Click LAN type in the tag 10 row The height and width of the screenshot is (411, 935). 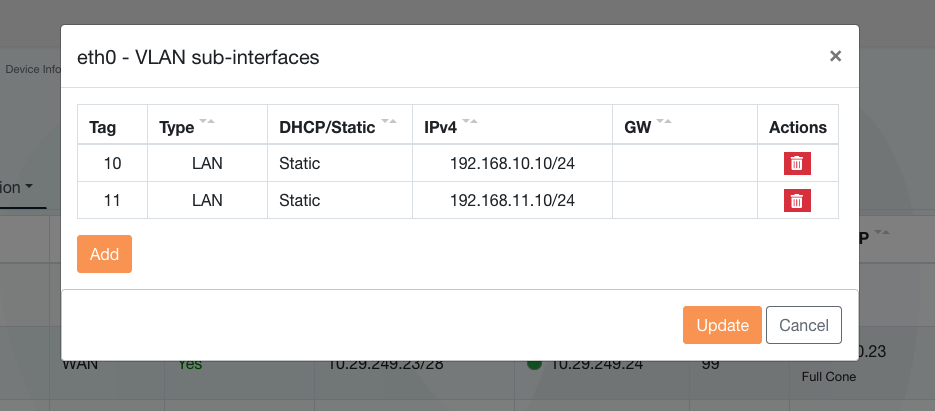pos(207,163)
